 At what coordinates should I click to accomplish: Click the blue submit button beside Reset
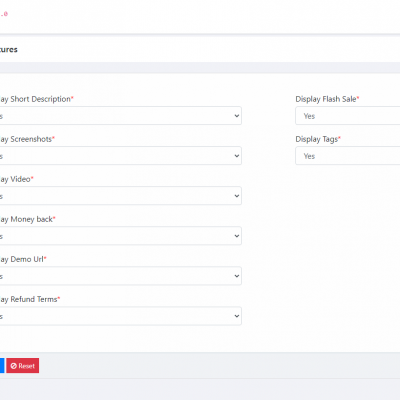pyautogui.click(x=2, y=366)
